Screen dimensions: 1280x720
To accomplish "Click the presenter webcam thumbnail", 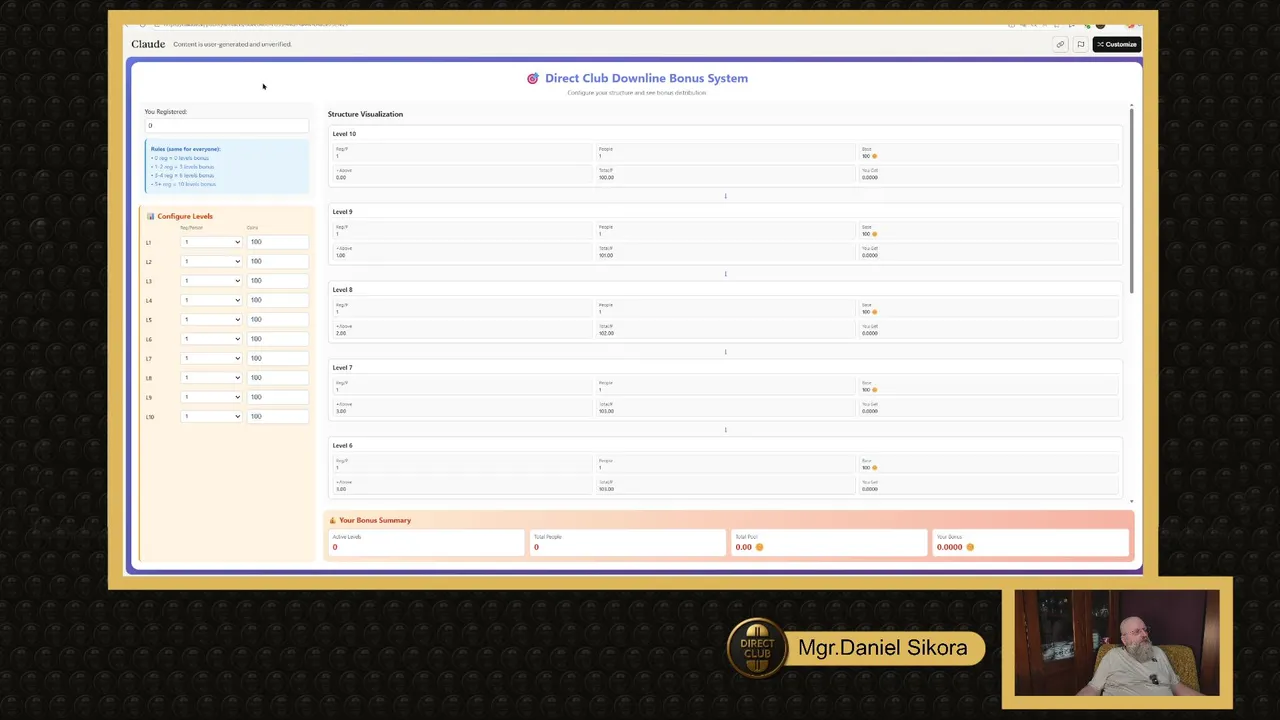I will point(1117,642).
